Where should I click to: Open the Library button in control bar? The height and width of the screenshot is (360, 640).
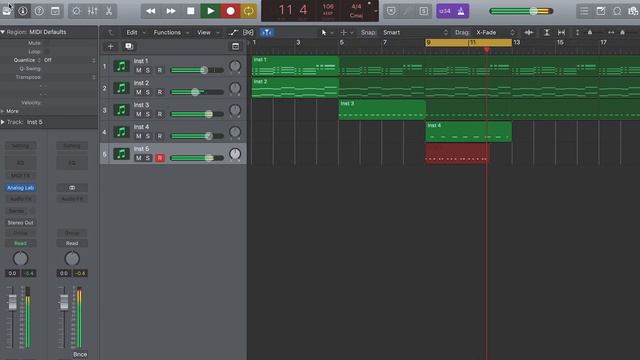click(x=7, y=11)
